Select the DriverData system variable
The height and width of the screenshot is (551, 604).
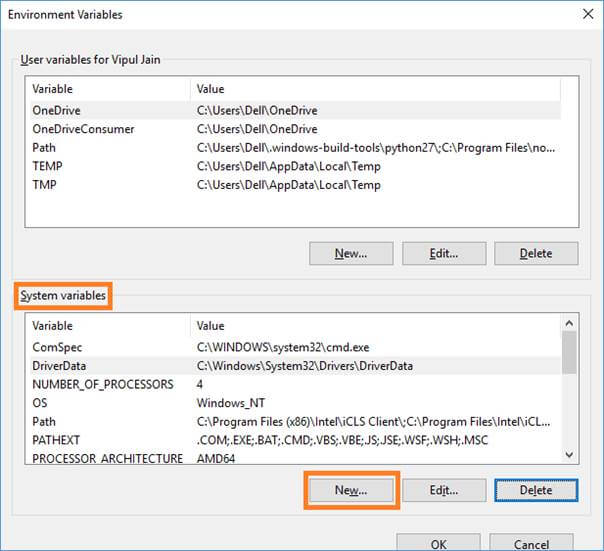(x=296, y=366)
